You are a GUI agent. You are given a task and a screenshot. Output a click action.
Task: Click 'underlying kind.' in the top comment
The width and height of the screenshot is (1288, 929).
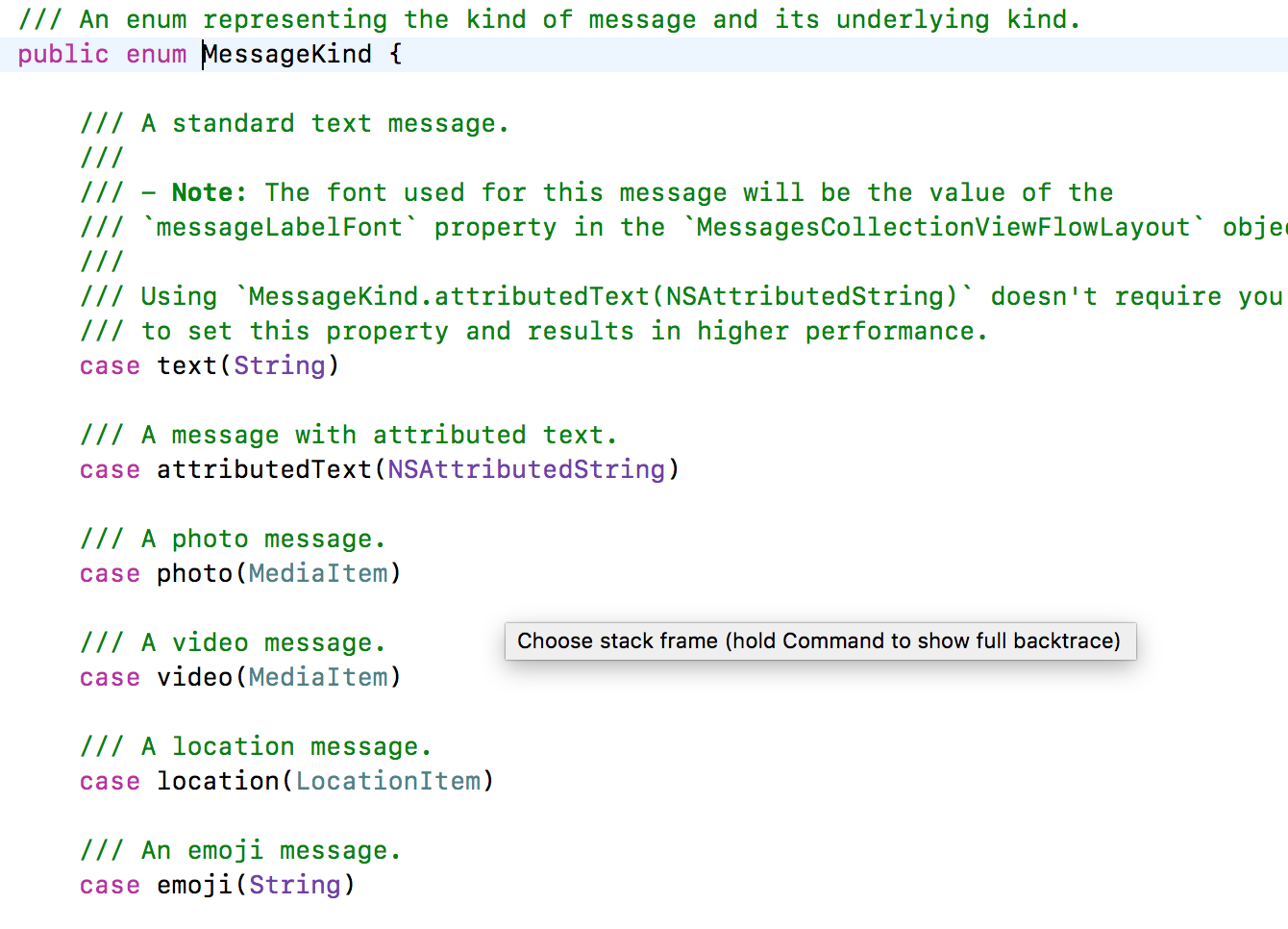pyautogui.click(x=959, y=19)
